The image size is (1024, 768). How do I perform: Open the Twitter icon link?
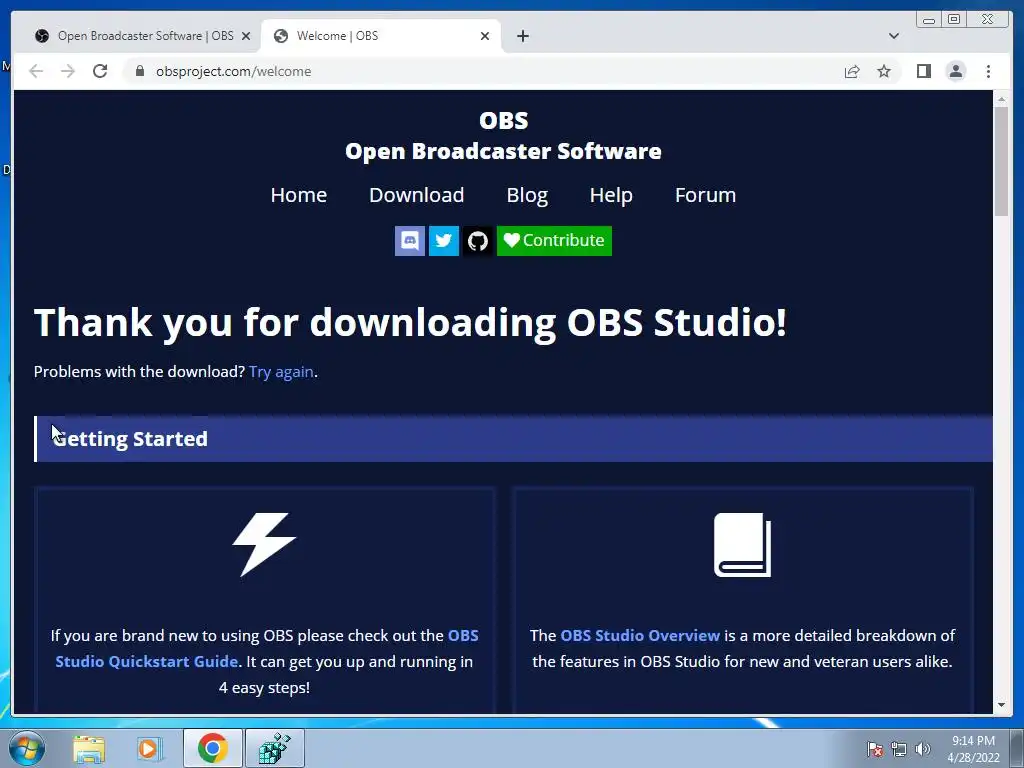click(443, 241)
